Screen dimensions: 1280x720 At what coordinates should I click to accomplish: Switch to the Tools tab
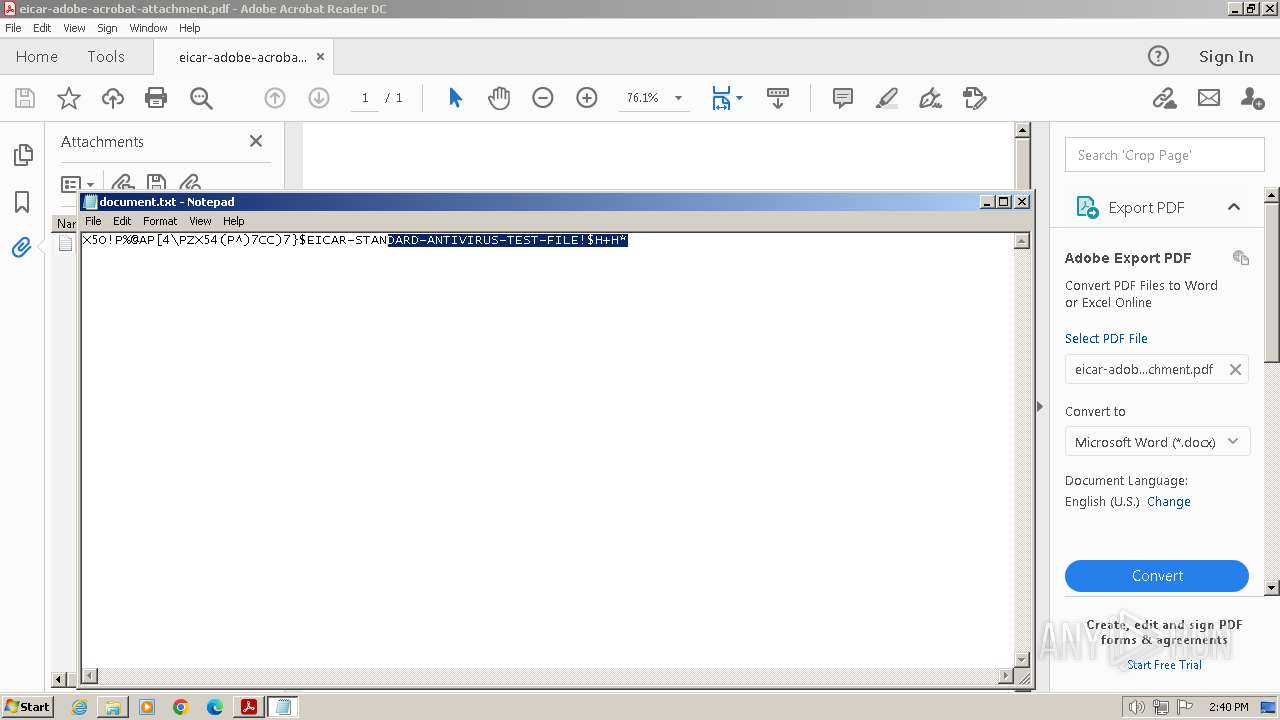tap(106, 57)
